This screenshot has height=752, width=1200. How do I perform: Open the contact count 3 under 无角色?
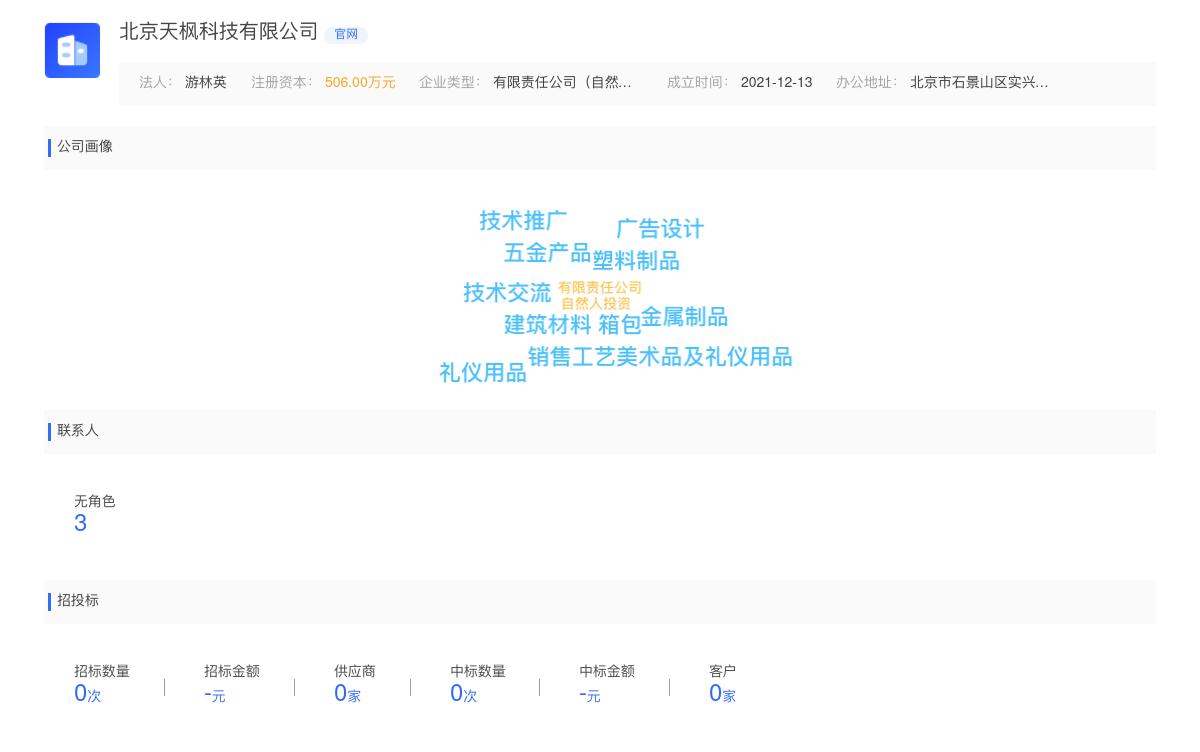coord(81,524)
